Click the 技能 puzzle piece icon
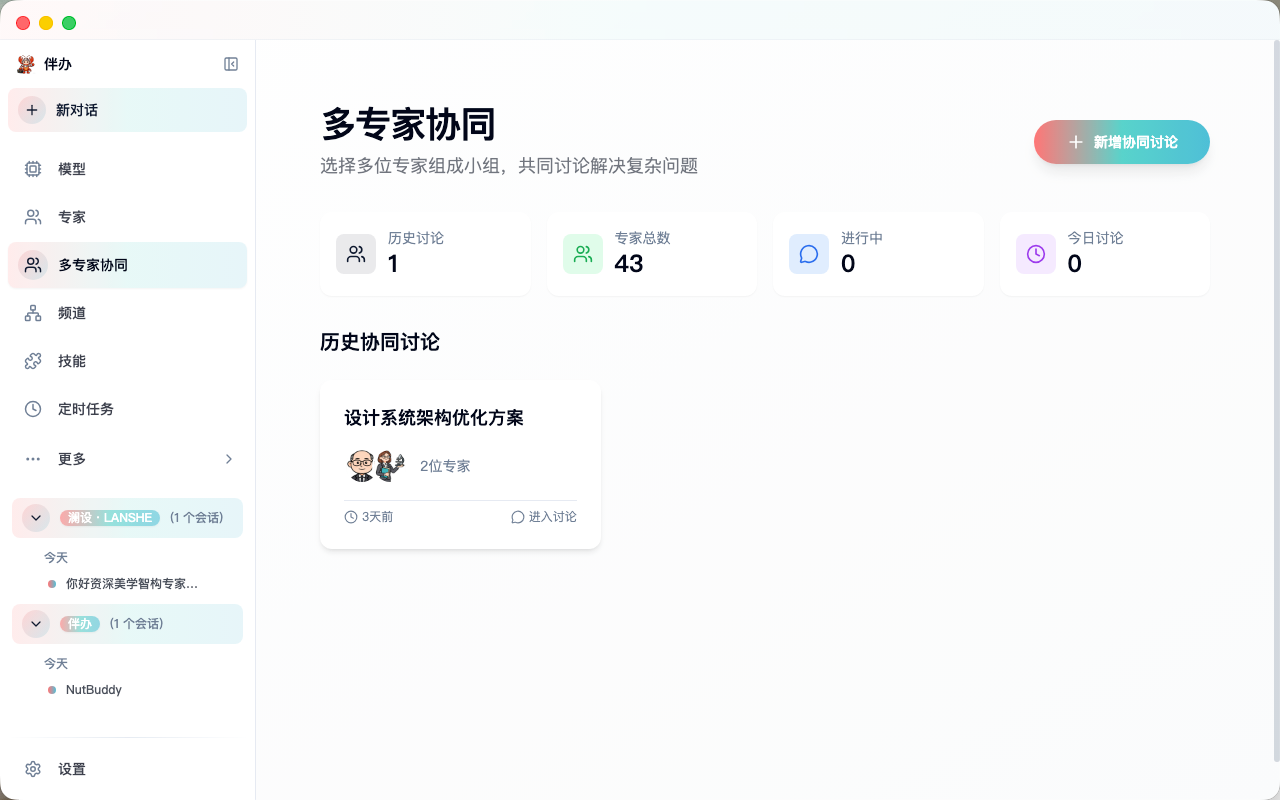The width and height of the screenshot is (1280, 800). coord(32,361)
